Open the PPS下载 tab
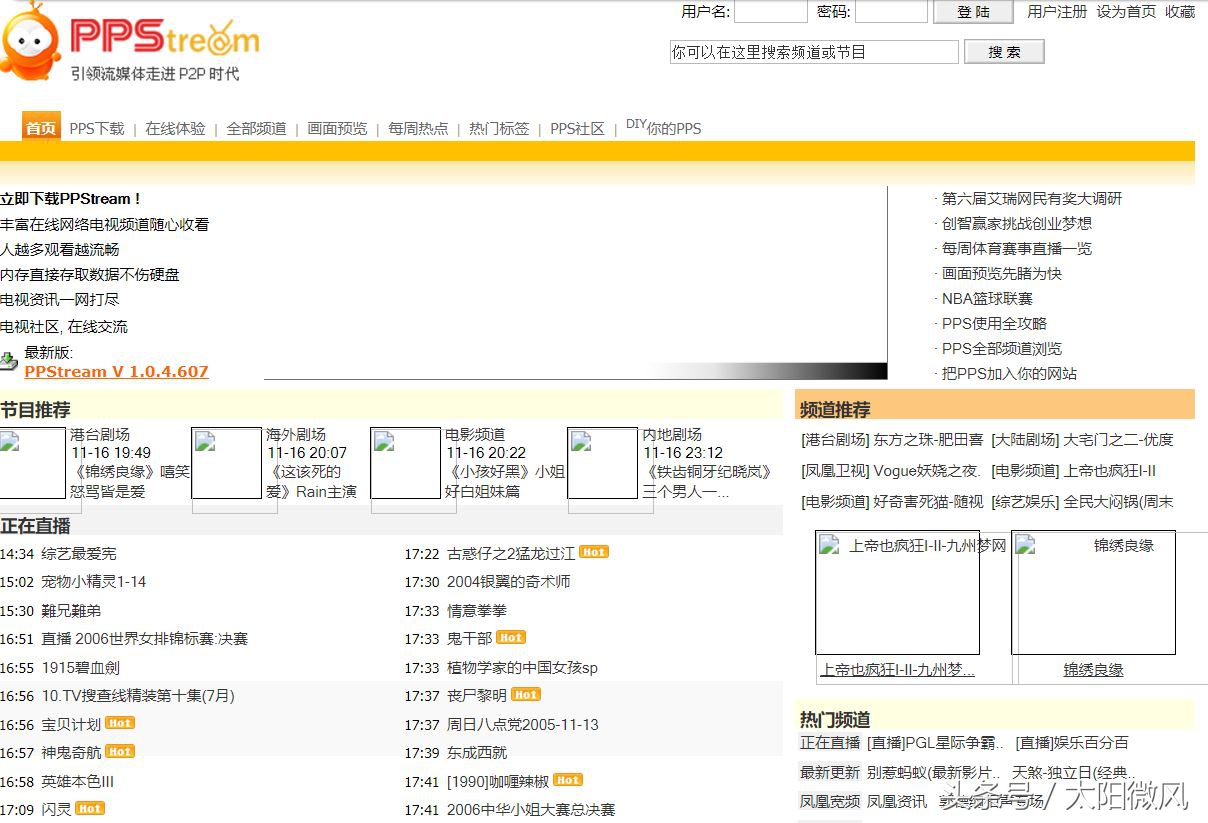The image size is (1208, 823). pos(95,128)
